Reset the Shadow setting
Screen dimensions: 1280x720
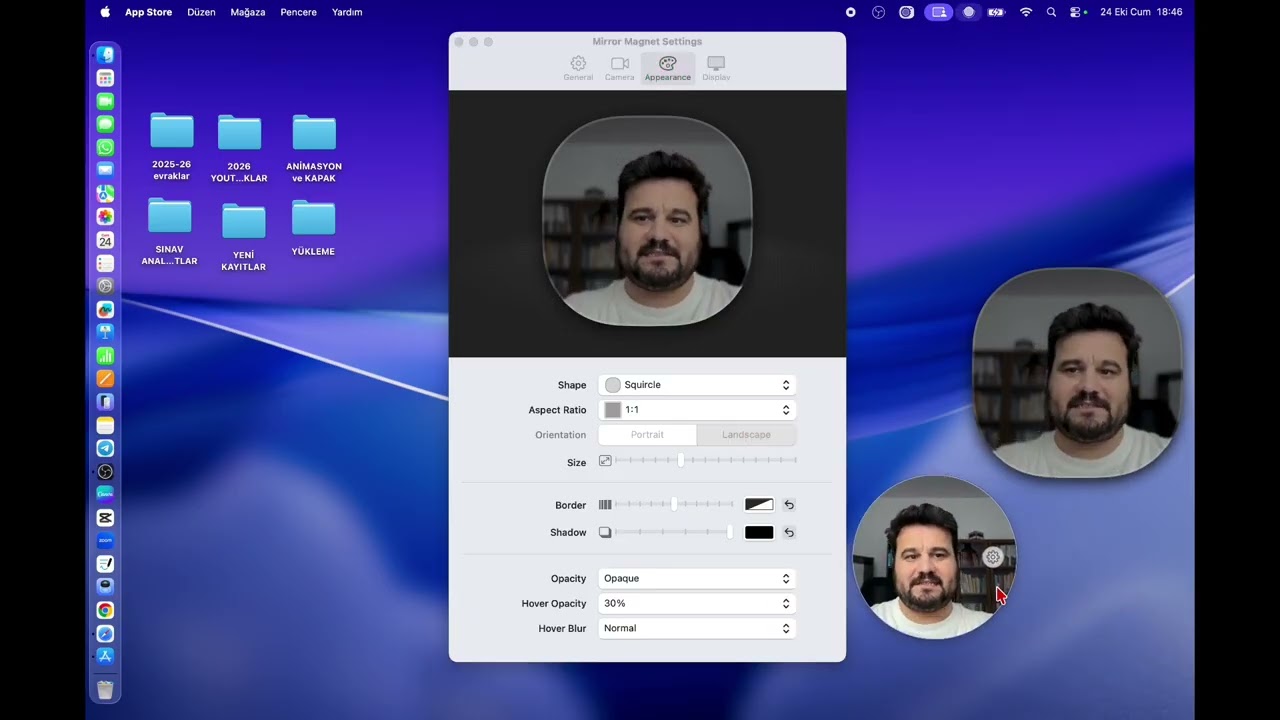(789, 532)
